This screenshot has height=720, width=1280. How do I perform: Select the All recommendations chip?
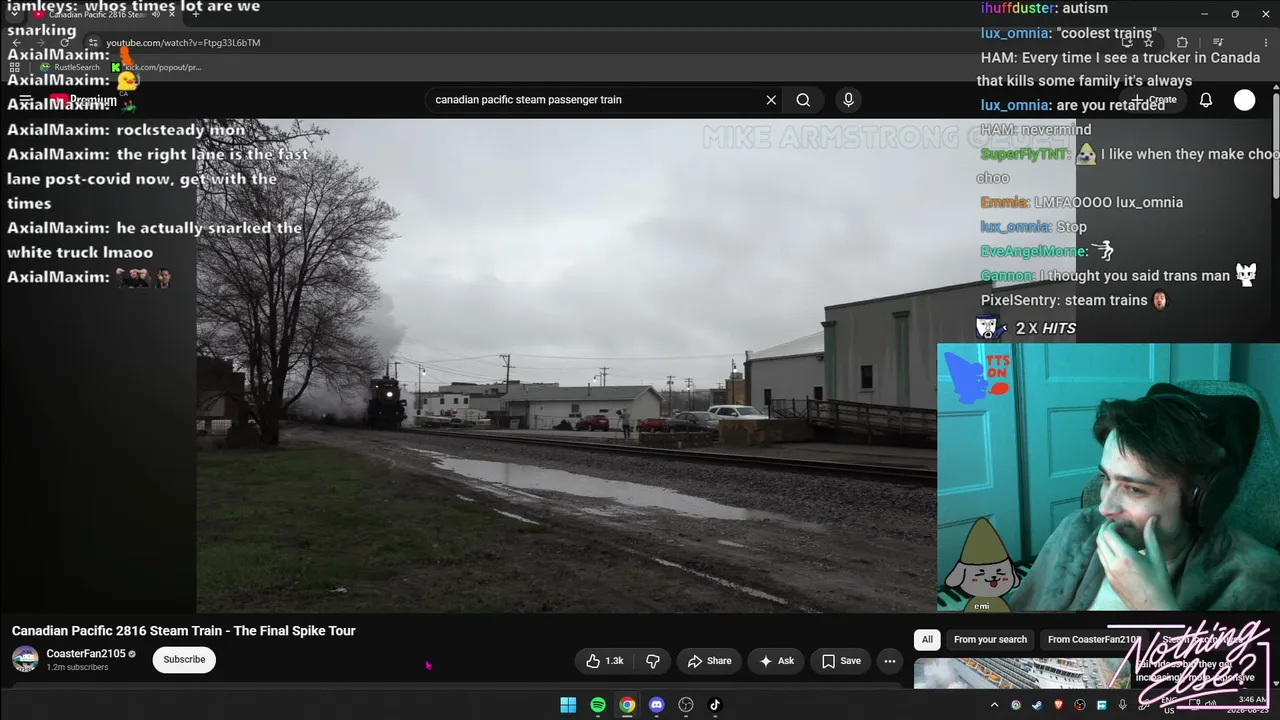pos(927,640)
